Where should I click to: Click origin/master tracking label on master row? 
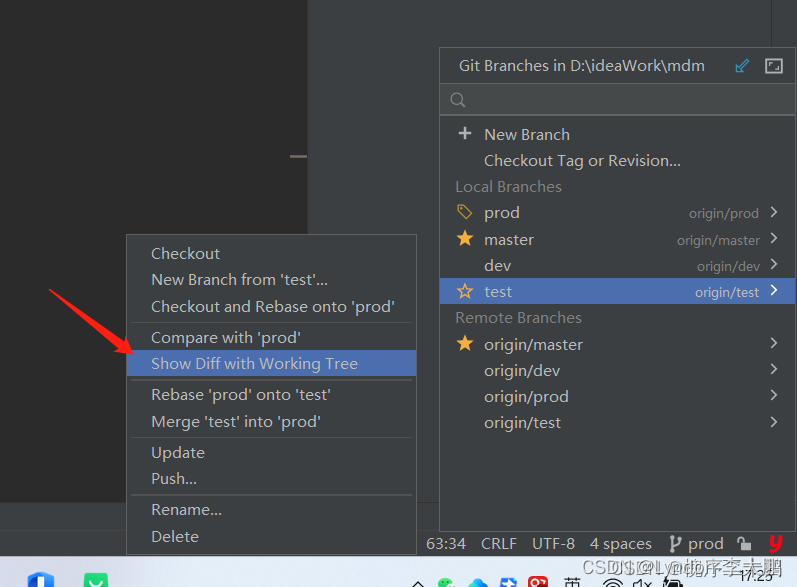click(x=718, y=240)
